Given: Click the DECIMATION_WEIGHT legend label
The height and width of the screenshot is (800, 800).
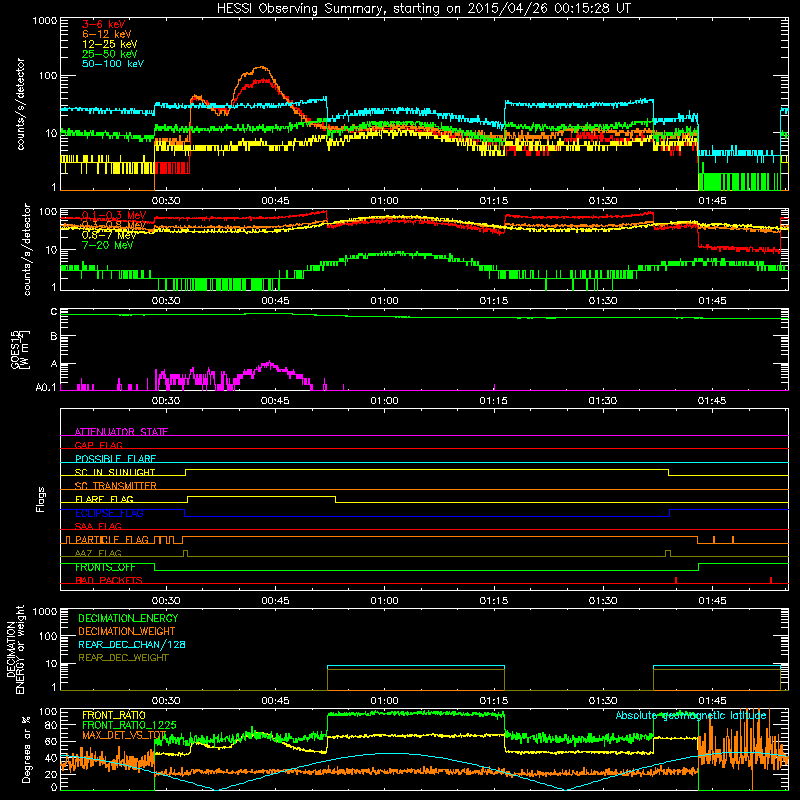Looking at the screenshot, I should 127,631.
